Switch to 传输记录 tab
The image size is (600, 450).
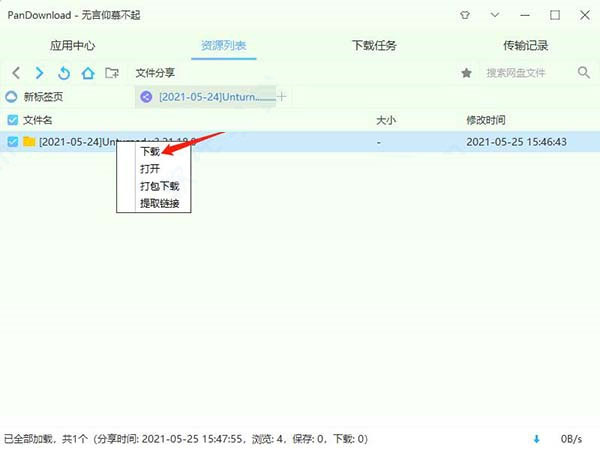point(525,46)
